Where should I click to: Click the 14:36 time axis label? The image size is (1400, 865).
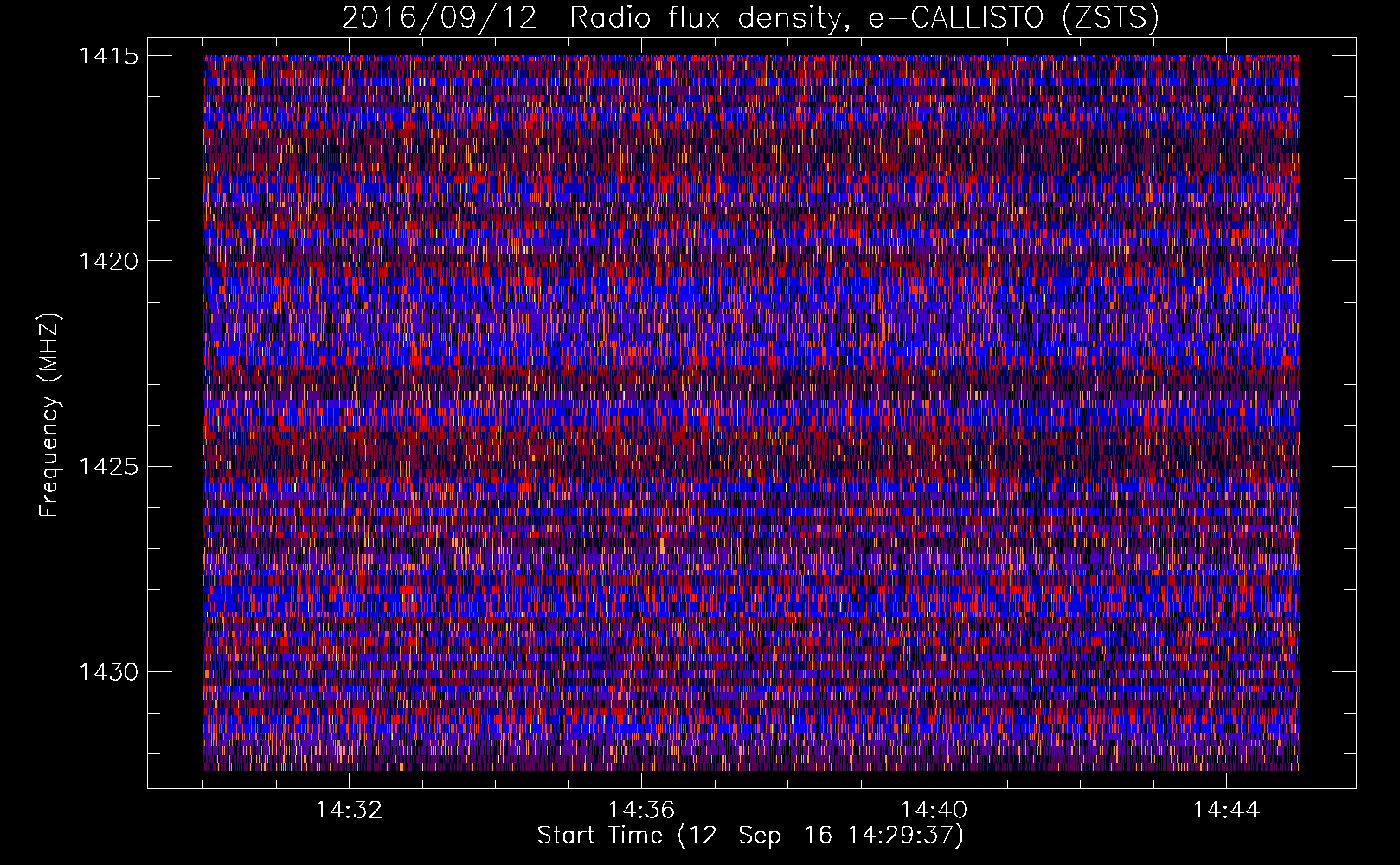(x=641, y=811)
